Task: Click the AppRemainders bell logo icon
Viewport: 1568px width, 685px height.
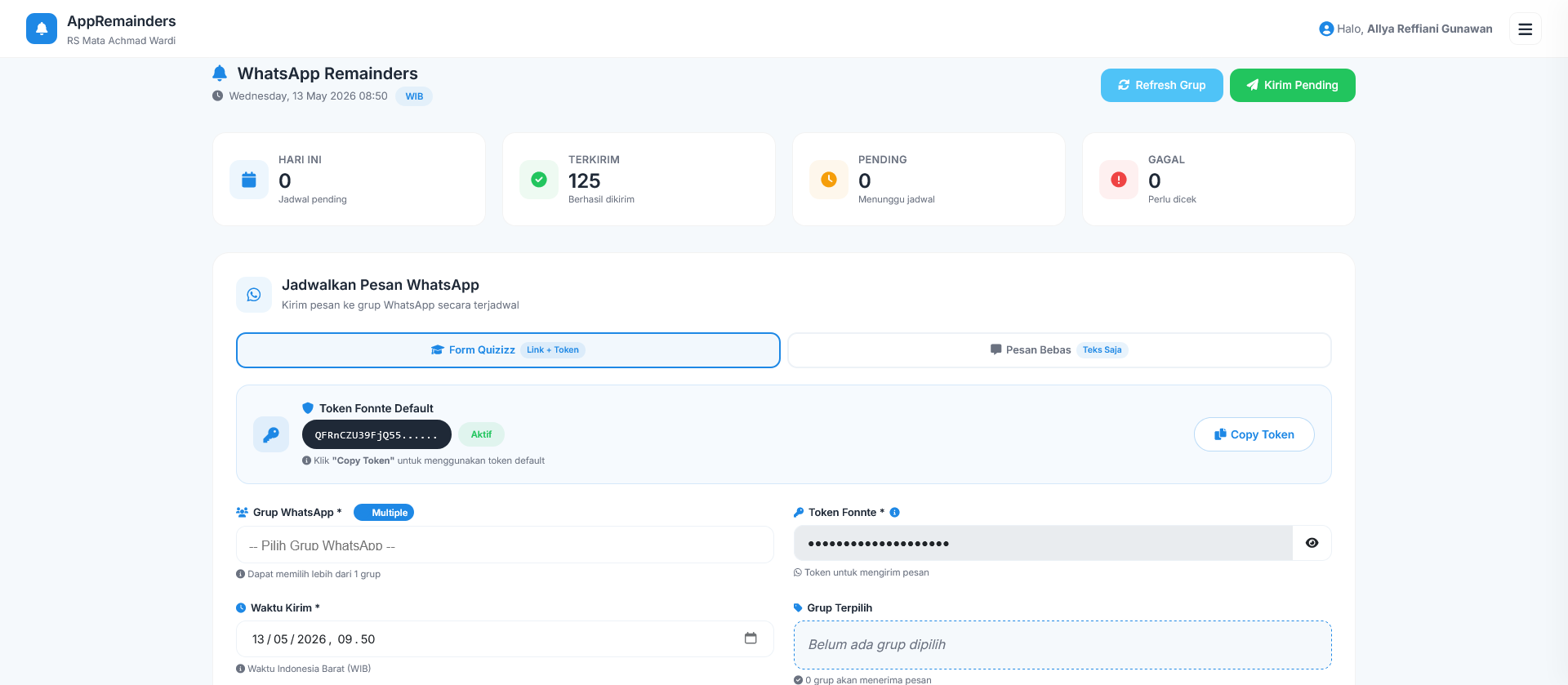Action: [x=42, y=29]
